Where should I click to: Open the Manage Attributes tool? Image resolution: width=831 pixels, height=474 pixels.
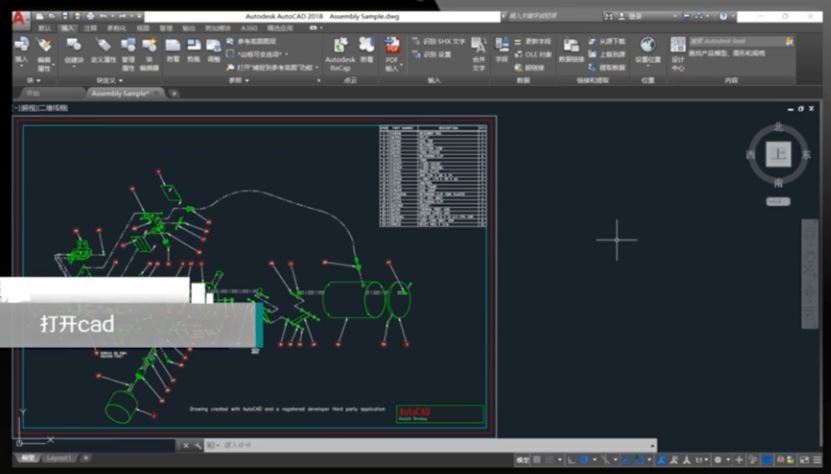pyautogui.click(x=128, y=54)
